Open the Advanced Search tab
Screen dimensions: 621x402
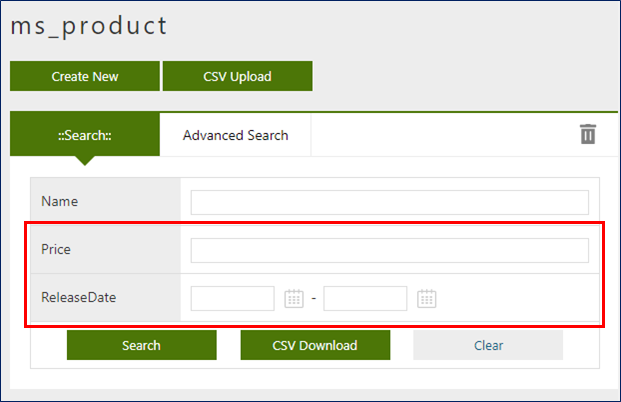point(235,135)
